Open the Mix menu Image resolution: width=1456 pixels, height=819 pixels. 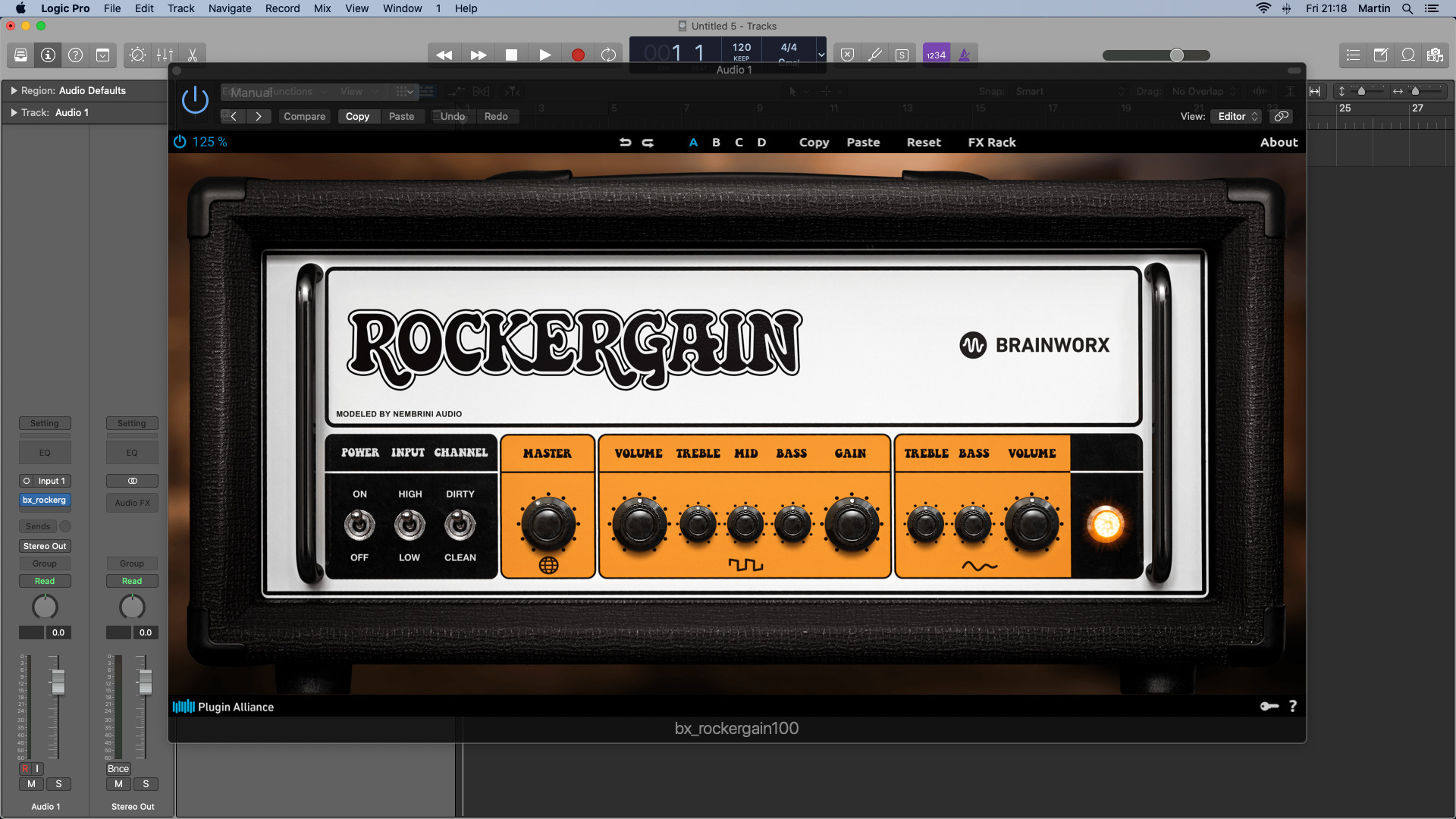322,8
